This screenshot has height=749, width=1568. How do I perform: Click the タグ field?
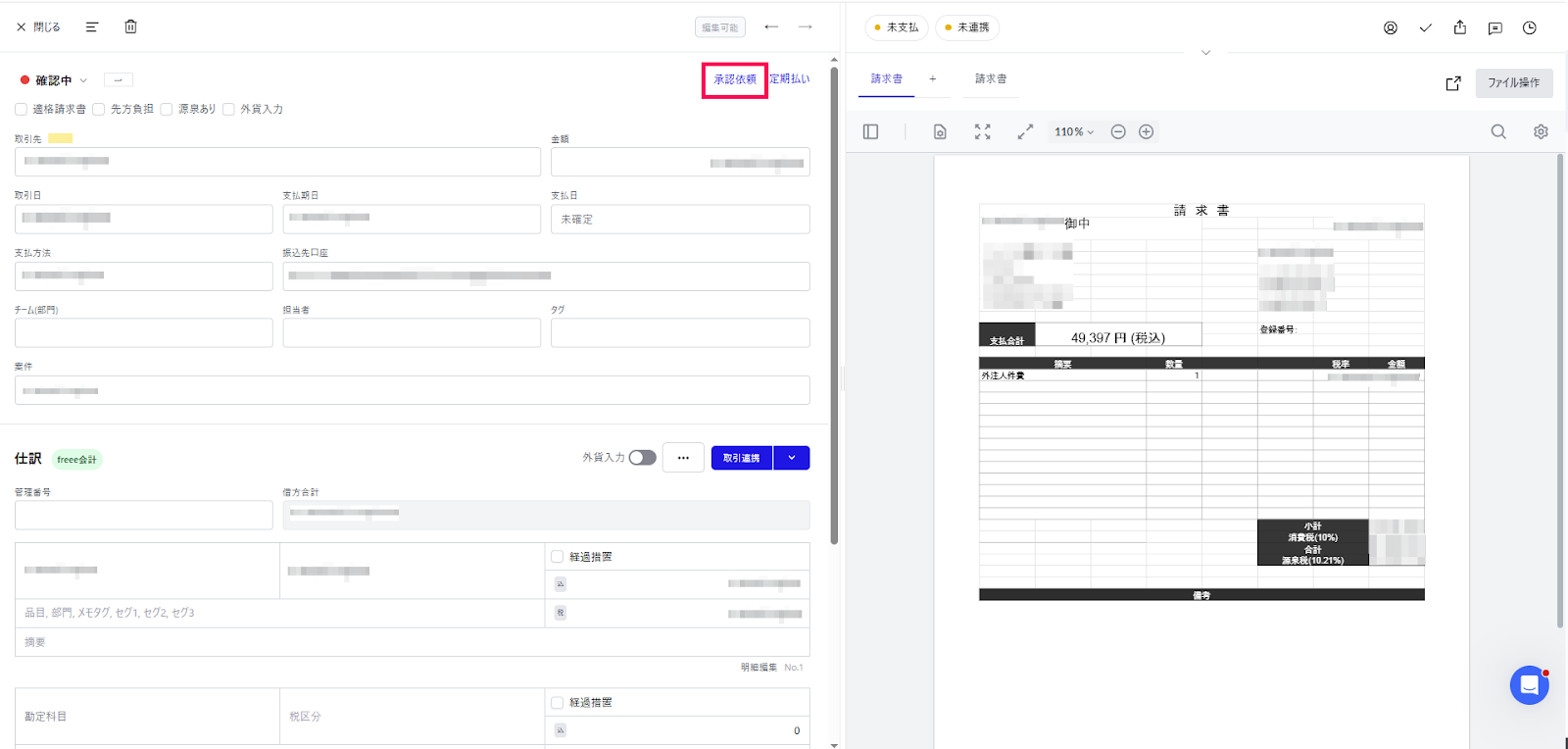click(x=680, y=332)
